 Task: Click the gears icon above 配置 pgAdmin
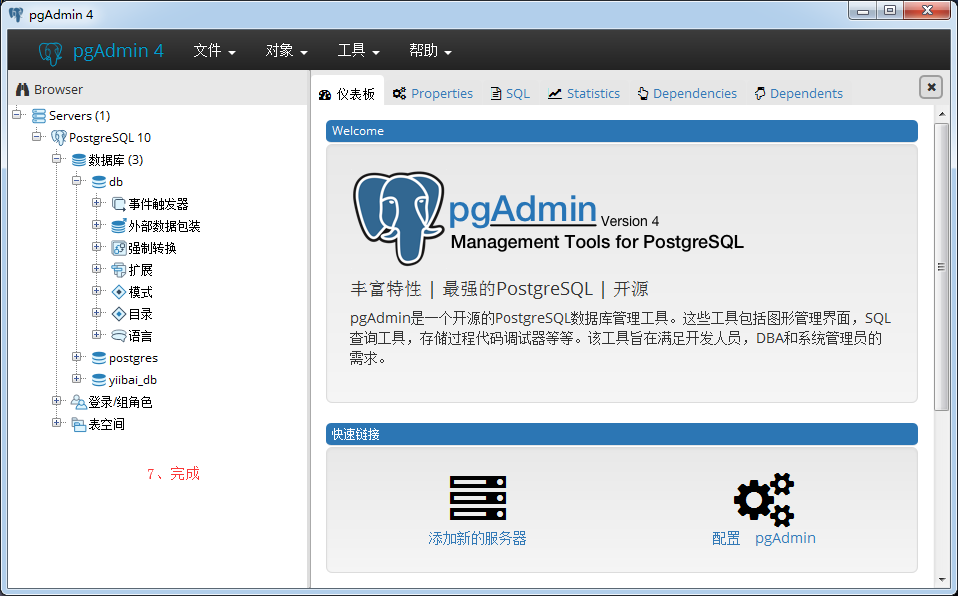click(x=764, y=499)
